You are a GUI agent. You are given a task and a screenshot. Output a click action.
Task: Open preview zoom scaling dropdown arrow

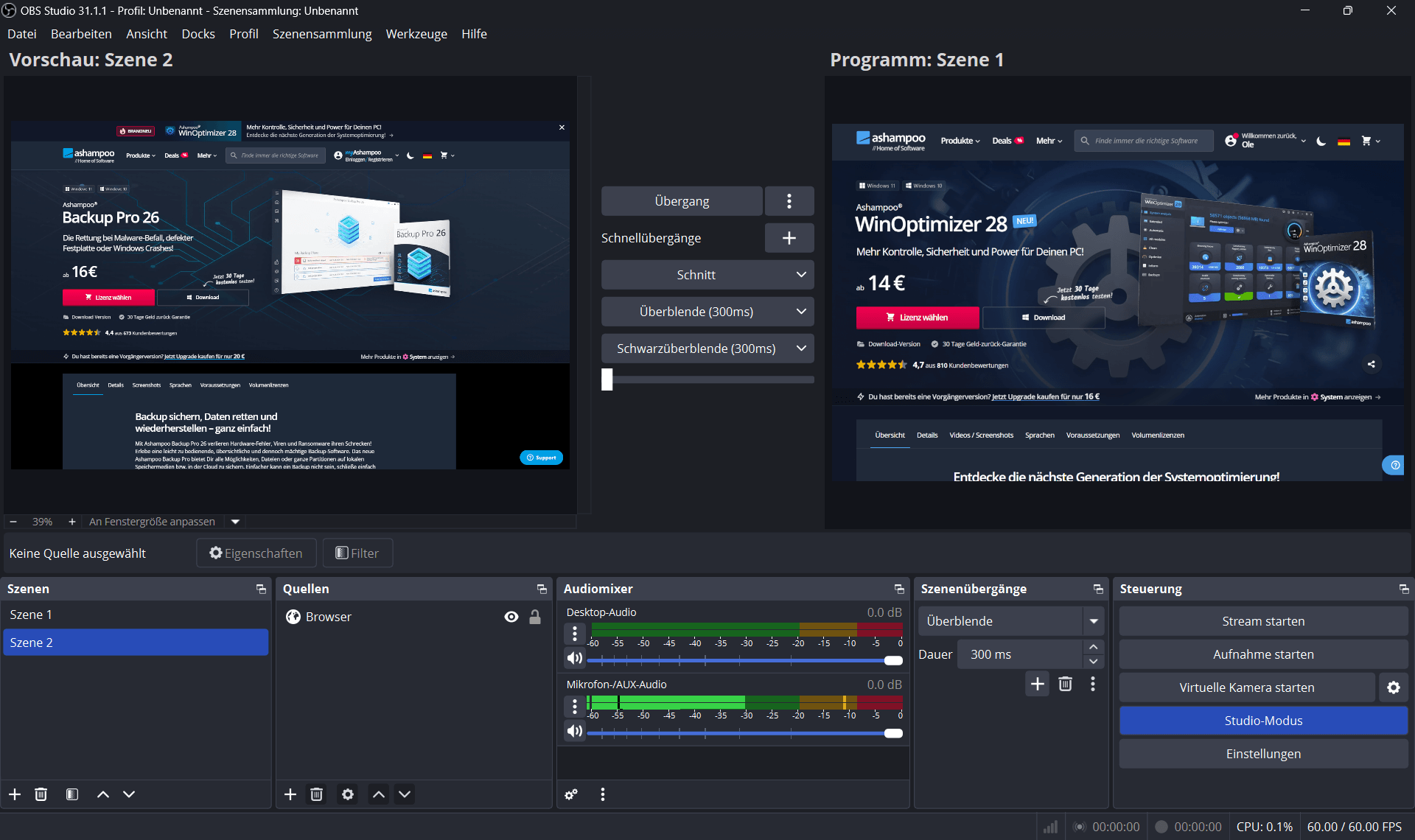click(x=236, y=522)
